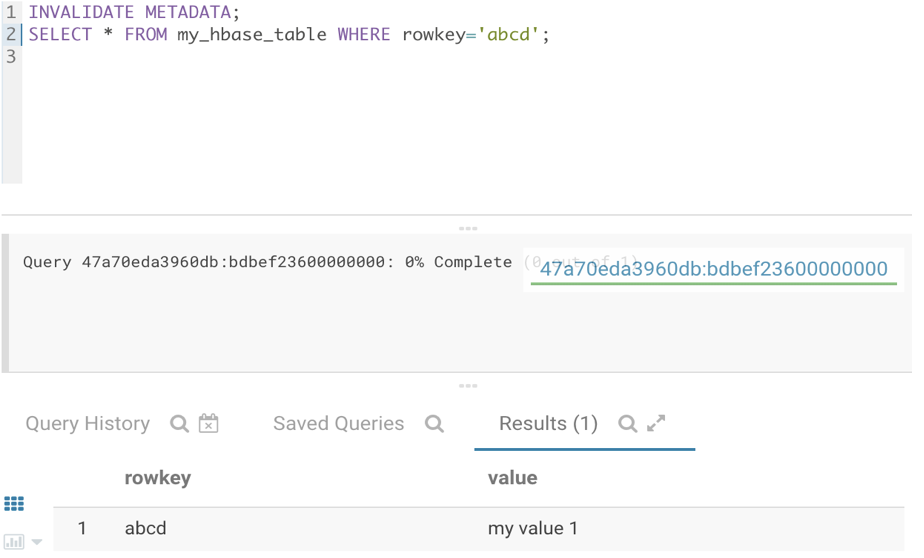Click the rowkey column header
924x558 pixels.
pyautogui.click(x=158, y=477)
